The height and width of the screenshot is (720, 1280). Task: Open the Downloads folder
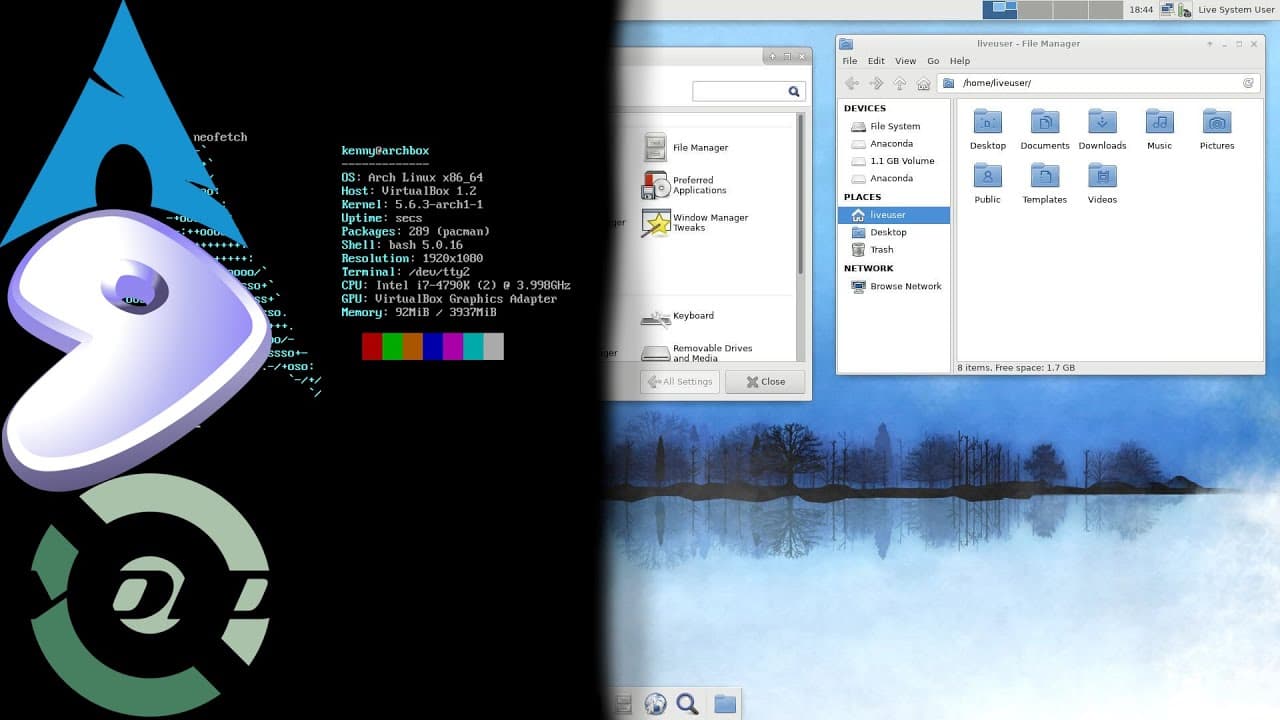point(1102,129)
